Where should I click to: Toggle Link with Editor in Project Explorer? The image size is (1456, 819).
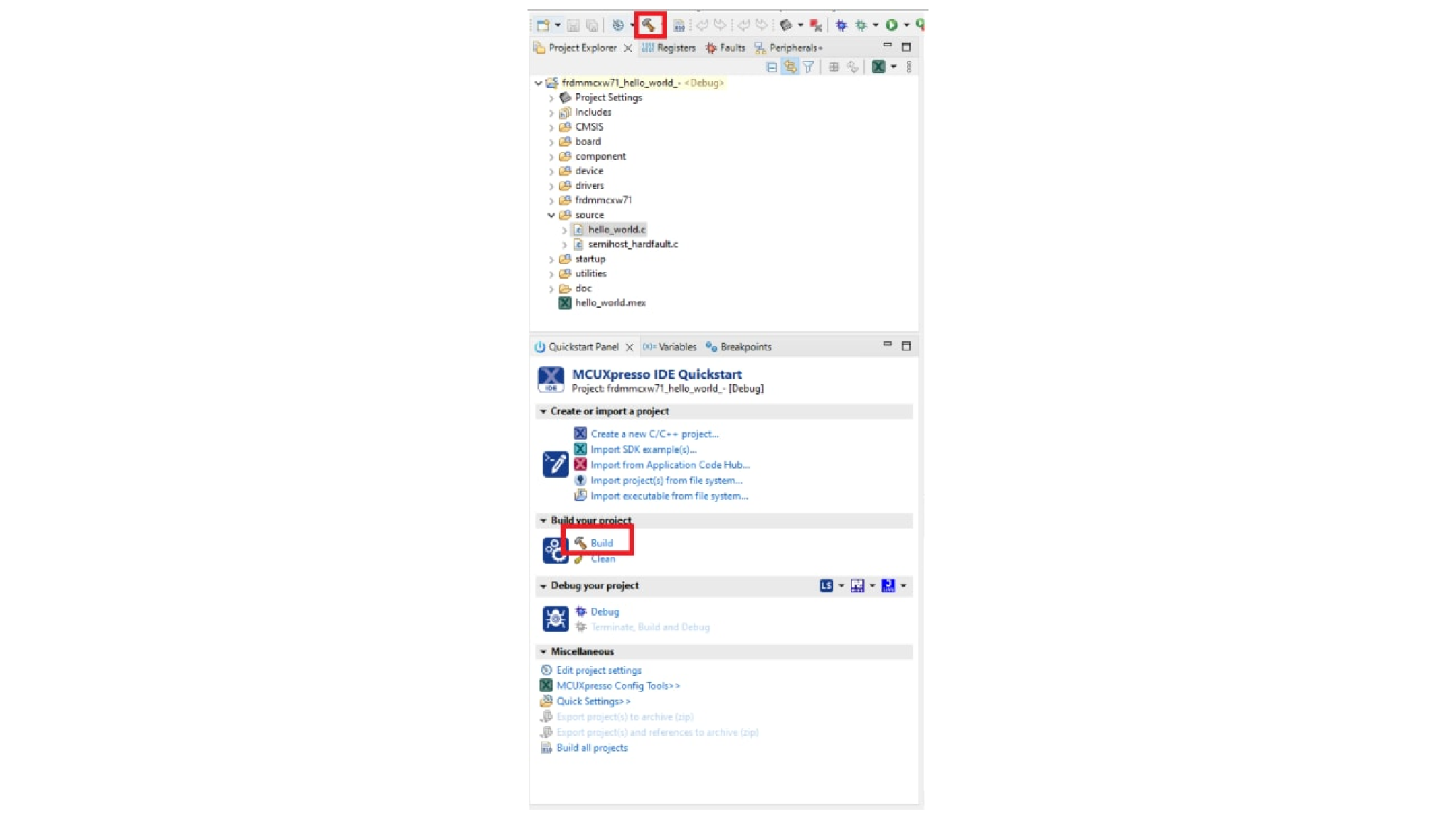(x=790, y=67)
